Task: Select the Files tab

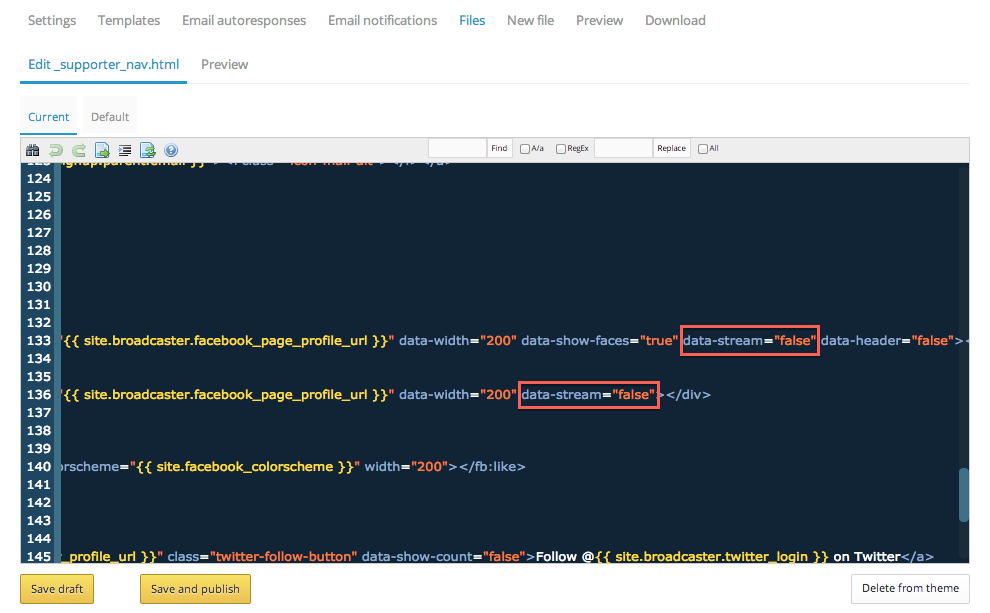Action: 472,21
